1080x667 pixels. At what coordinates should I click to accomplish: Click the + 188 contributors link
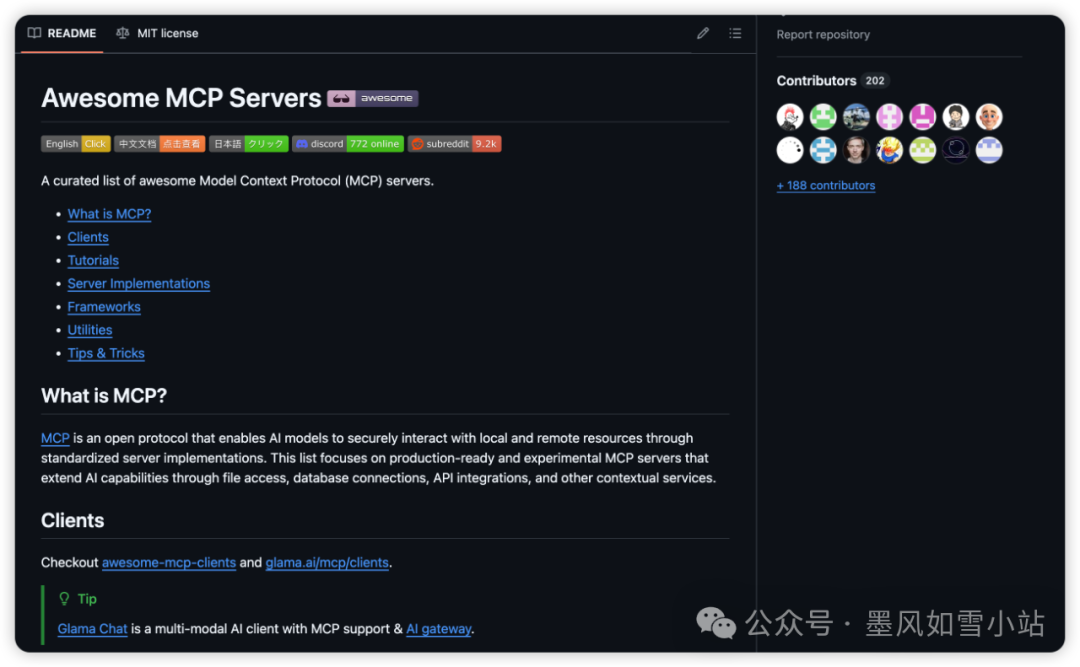click(826, 186)
